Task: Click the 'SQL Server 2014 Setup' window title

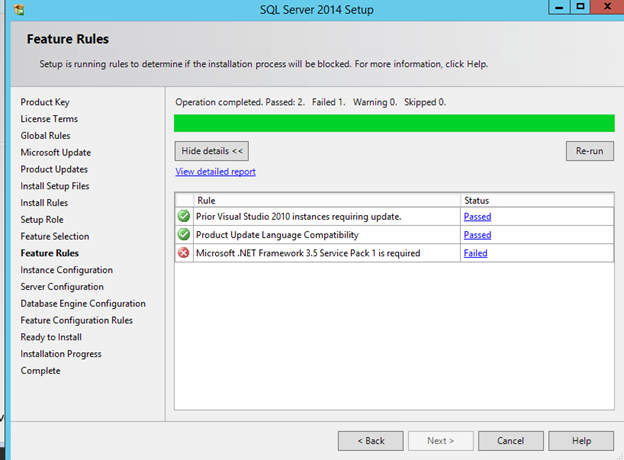Action: 317,10
